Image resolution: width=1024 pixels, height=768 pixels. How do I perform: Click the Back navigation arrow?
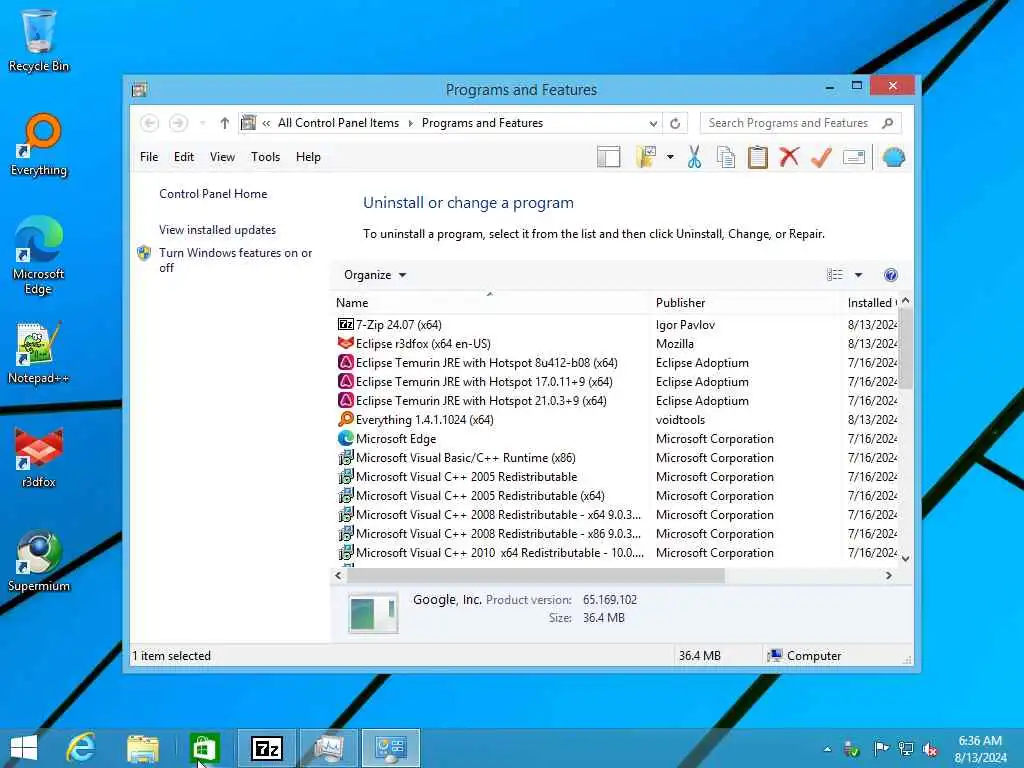[150, 123]
